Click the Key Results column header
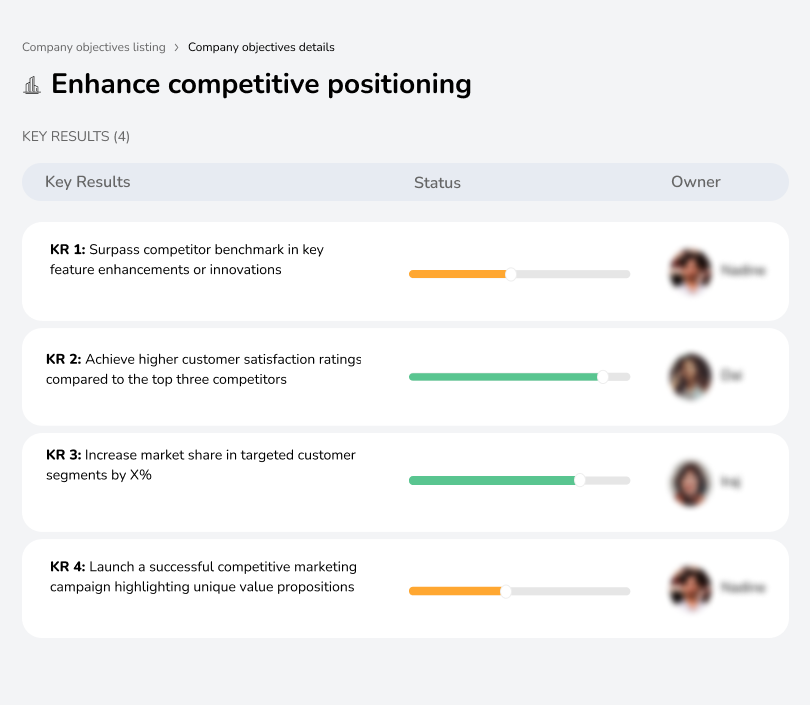This screenshot has width=810, height=705. pyautogui.click(x=87, y=182)
